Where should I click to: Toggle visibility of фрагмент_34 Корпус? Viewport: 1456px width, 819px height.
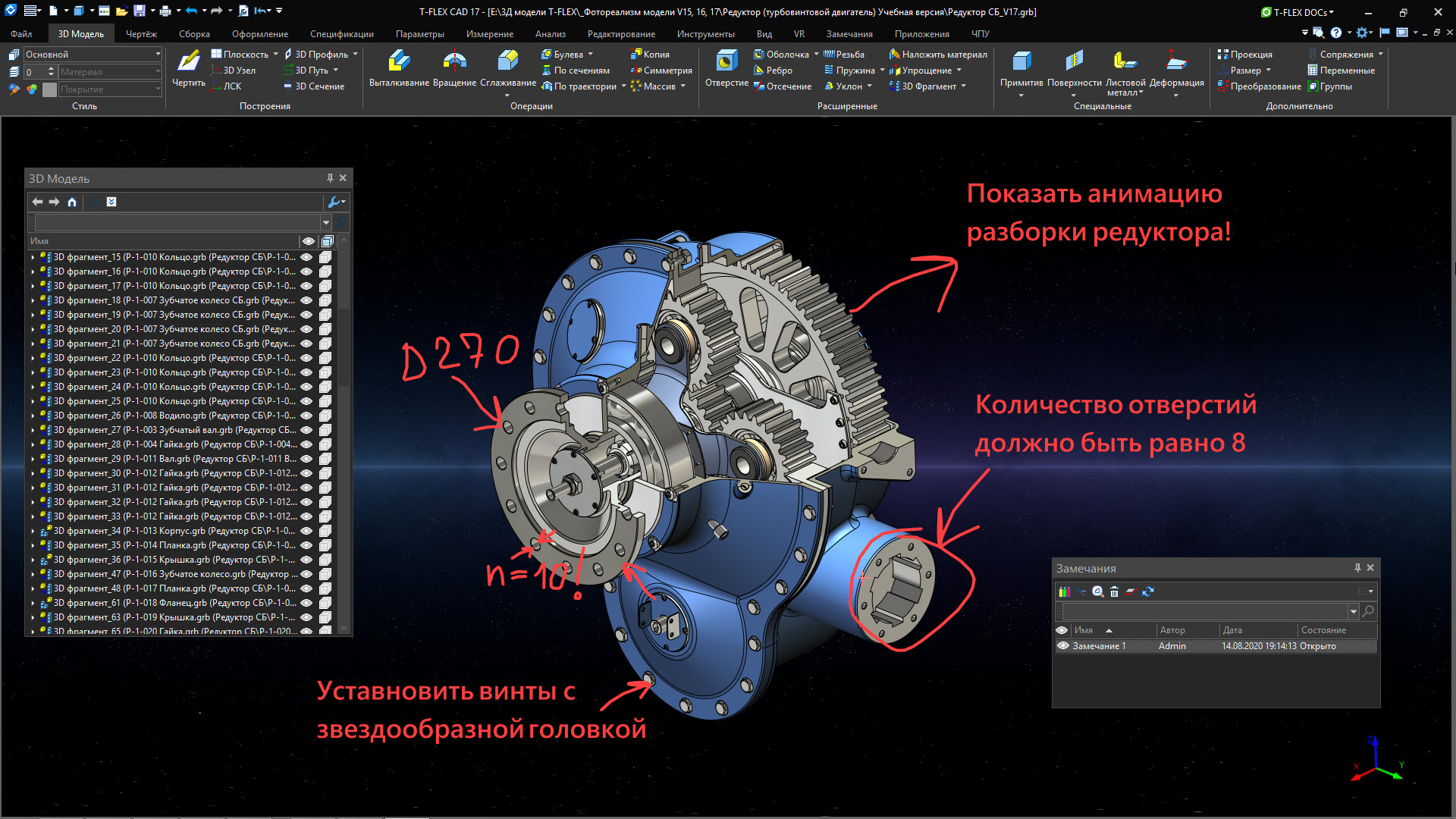307,531
